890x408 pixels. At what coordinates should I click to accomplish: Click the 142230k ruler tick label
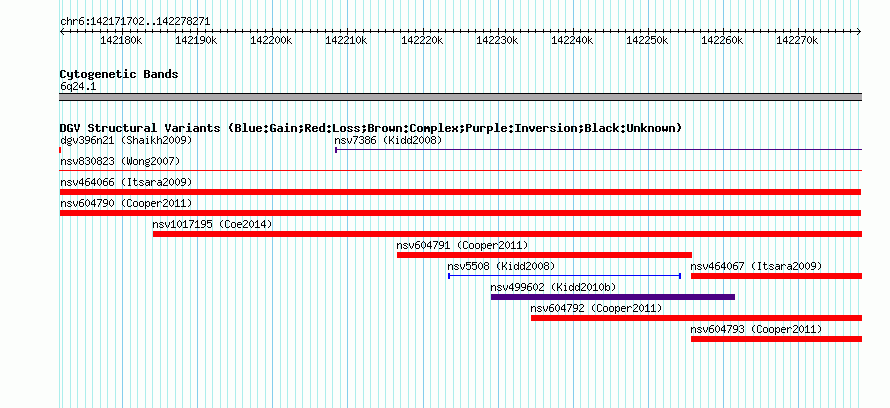[497, 41]
